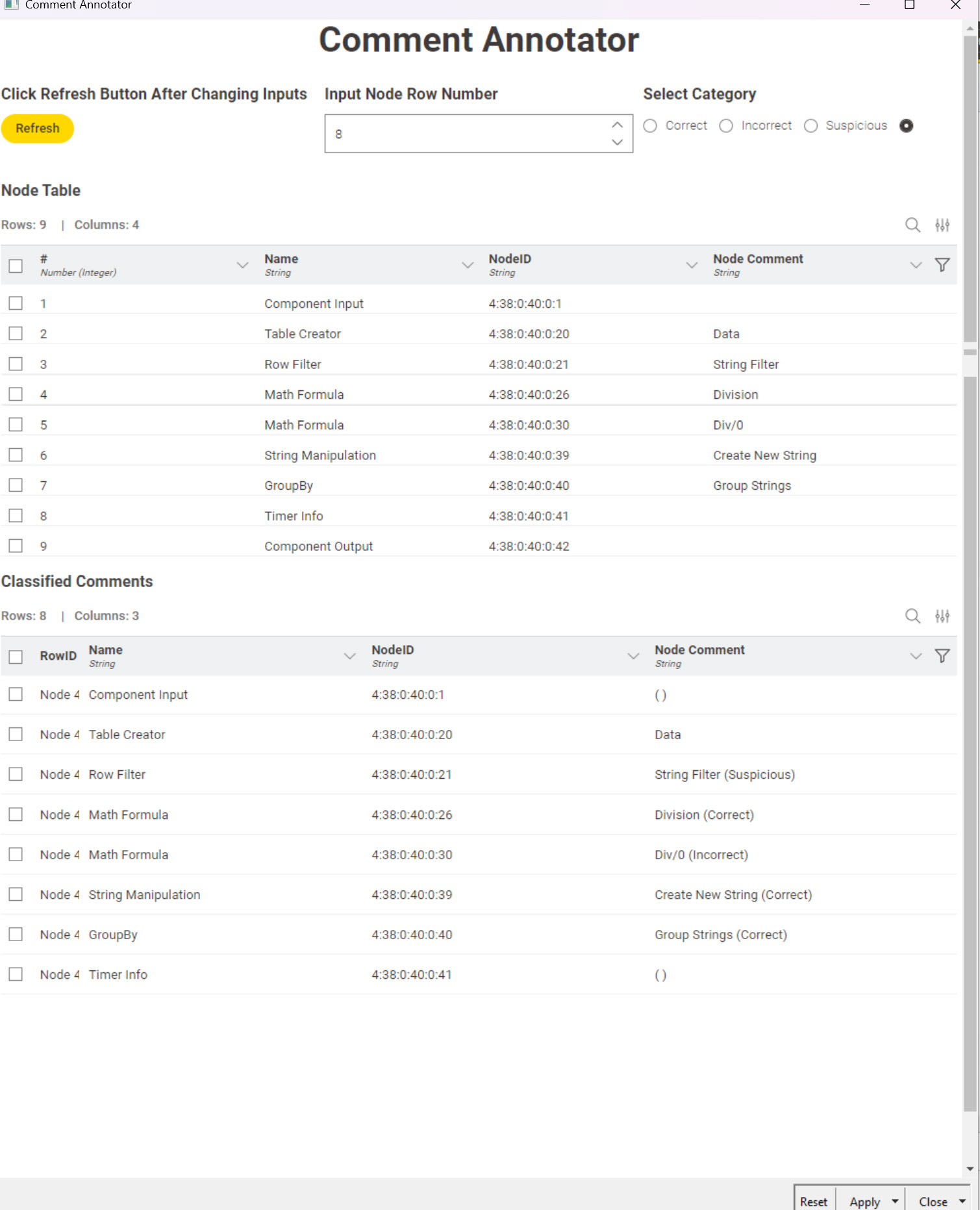Open the Node Comment column dropdown in Node Table
The width and height of the screenshot is (980, 1210).
915,265
